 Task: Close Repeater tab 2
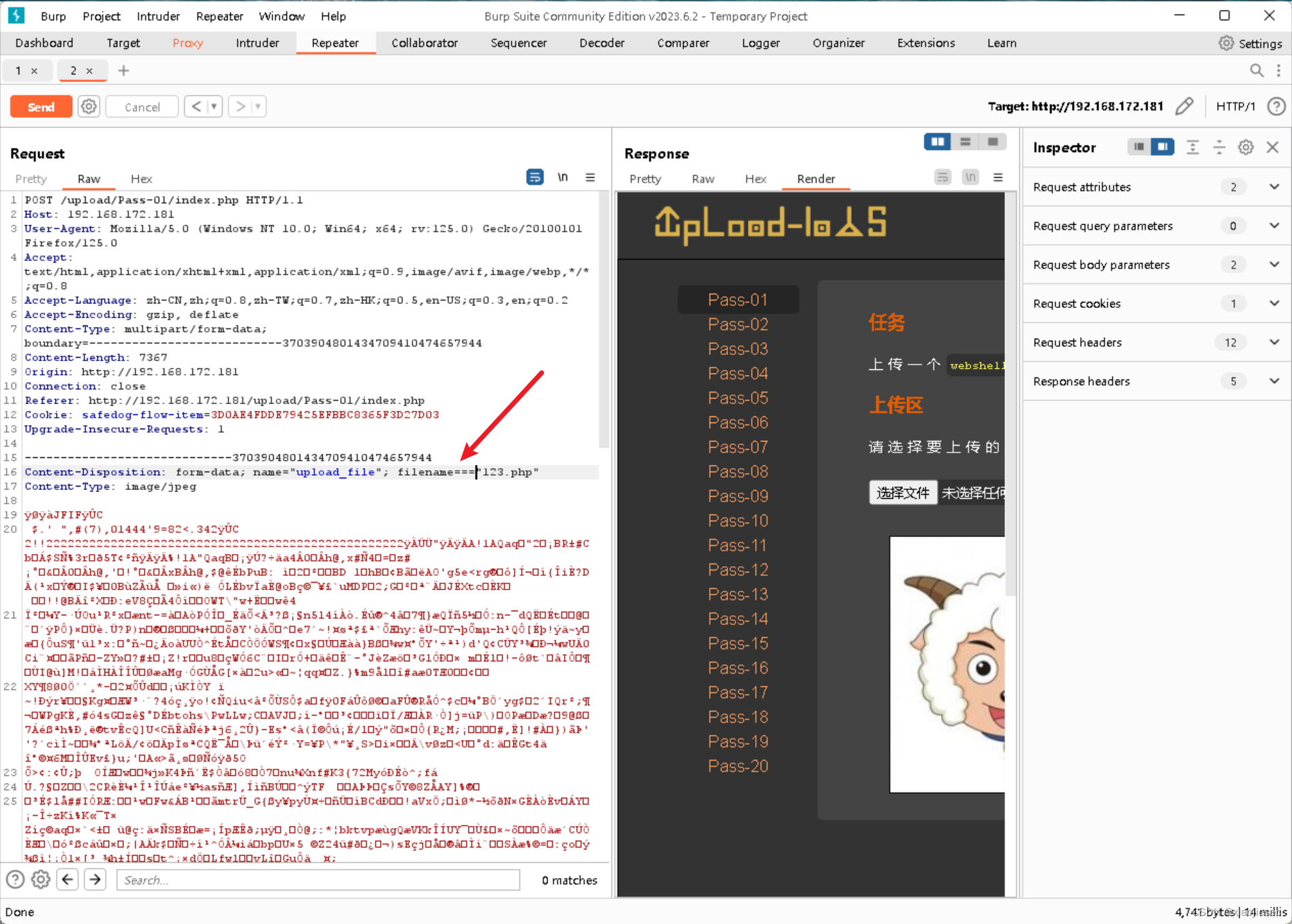pos(89,70)
